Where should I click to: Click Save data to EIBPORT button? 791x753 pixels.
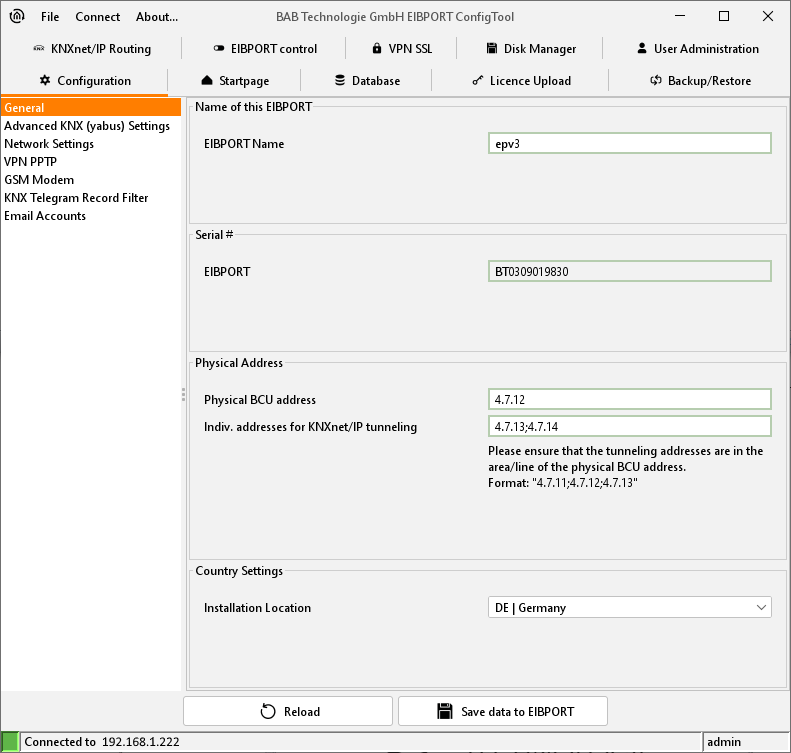click(x=502, y=711)
